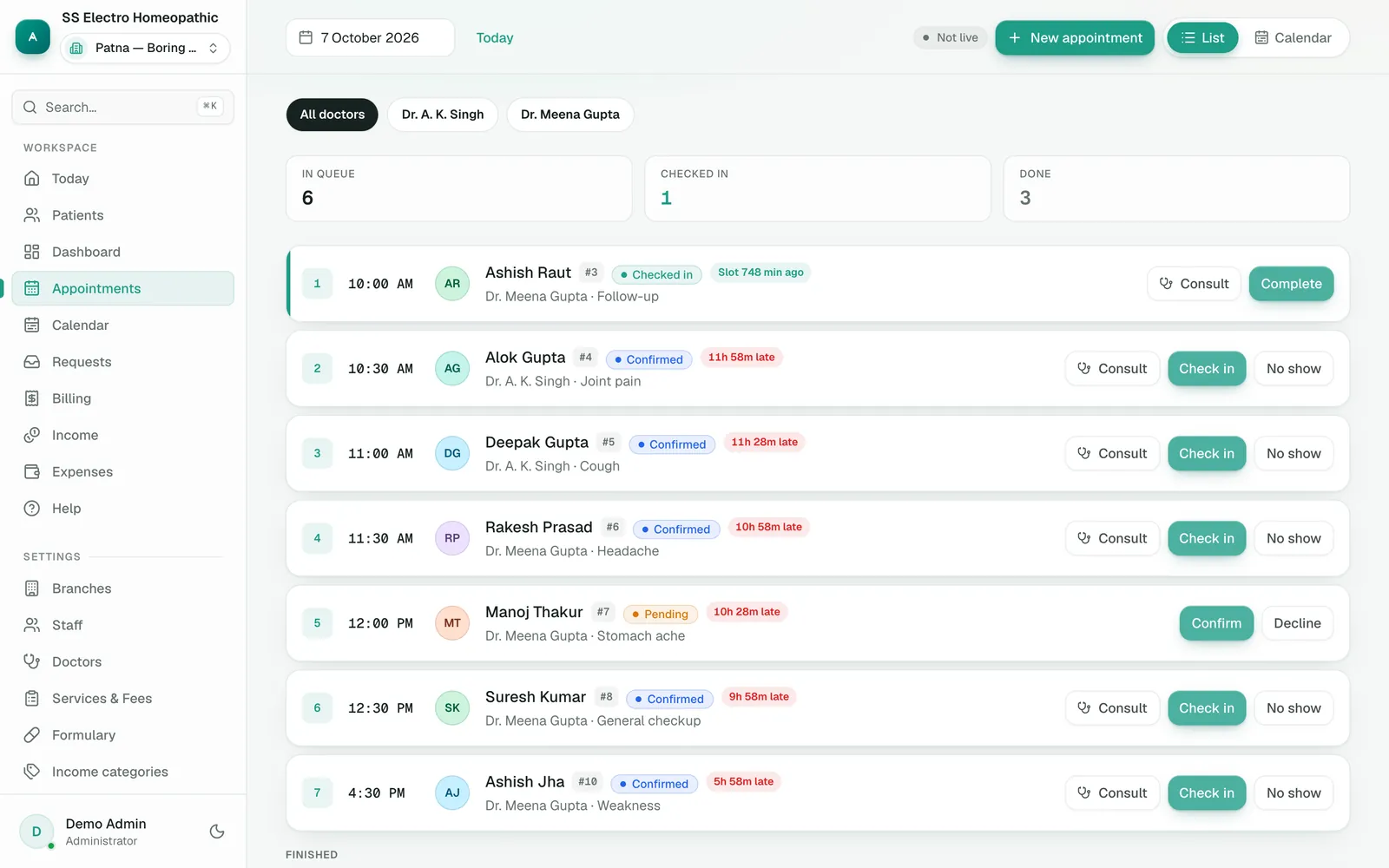Open Billing section
1389x868 pixels.
pos(122,398)
